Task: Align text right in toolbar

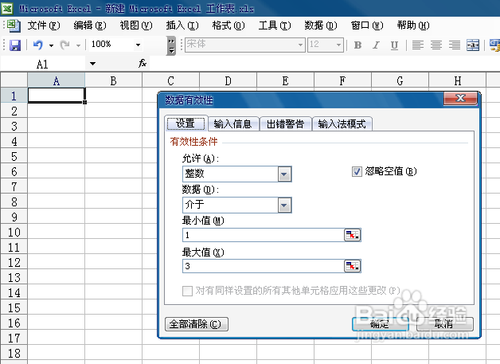Action: point(454,45)
